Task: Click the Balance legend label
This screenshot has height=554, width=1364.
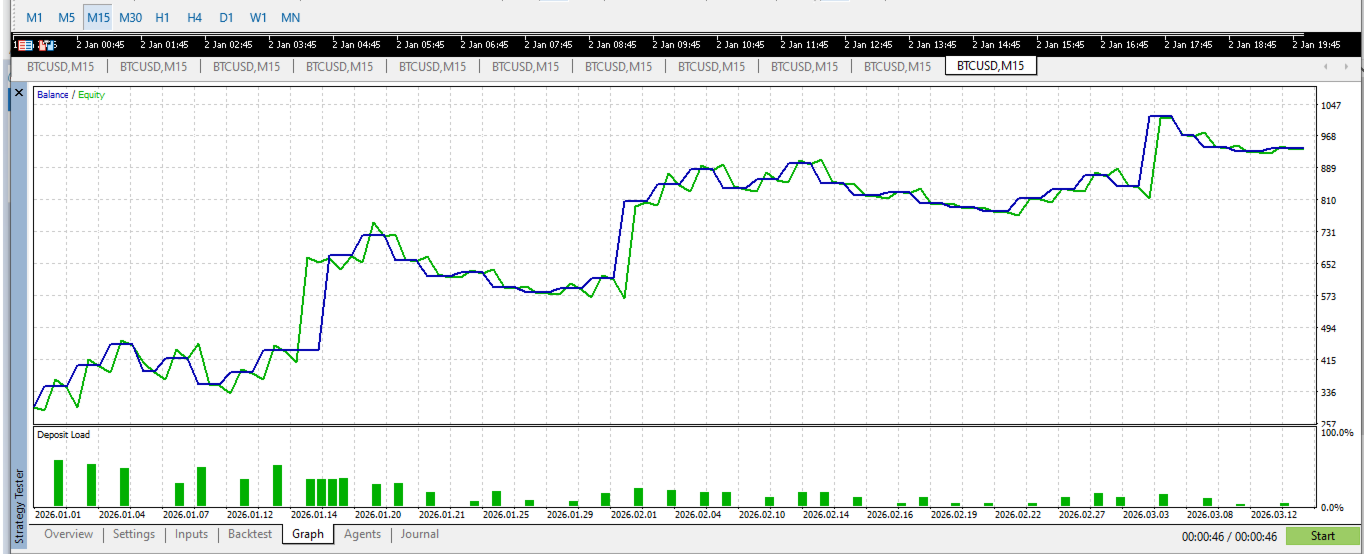Action: 53,95
